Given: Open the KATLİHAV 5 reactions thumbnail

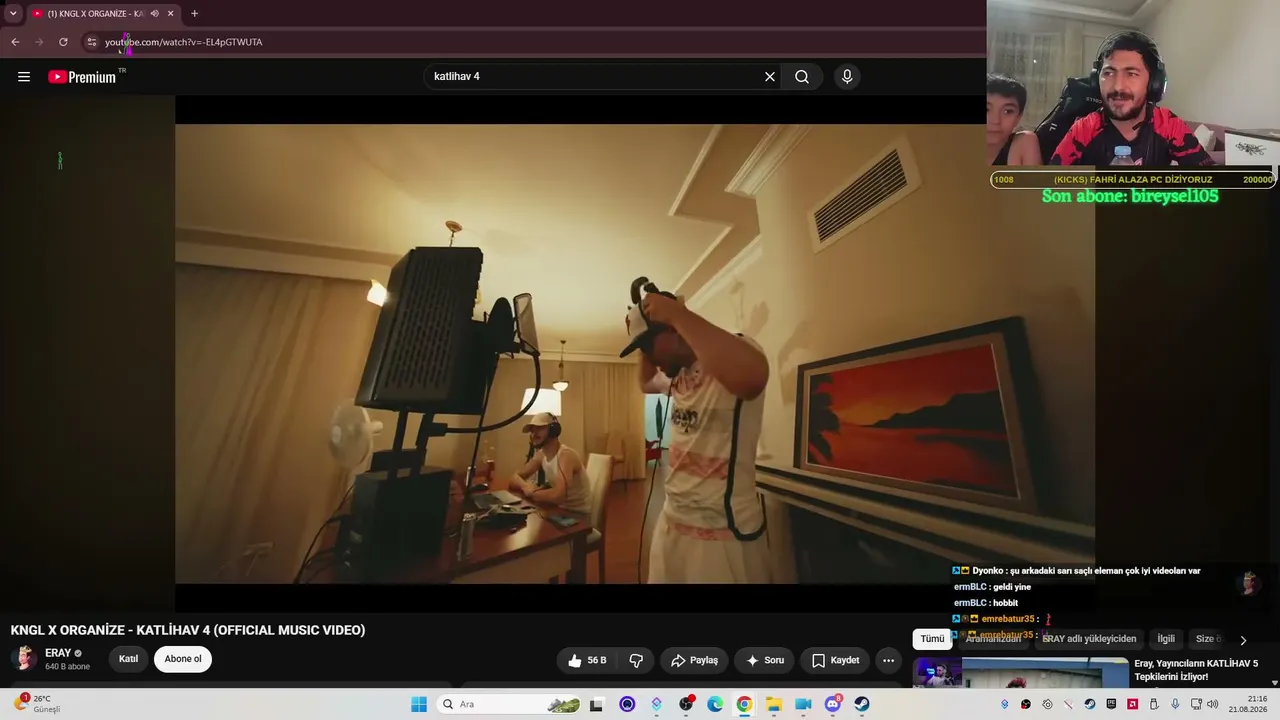Looking at the screenshot, I should point(1021,673).
